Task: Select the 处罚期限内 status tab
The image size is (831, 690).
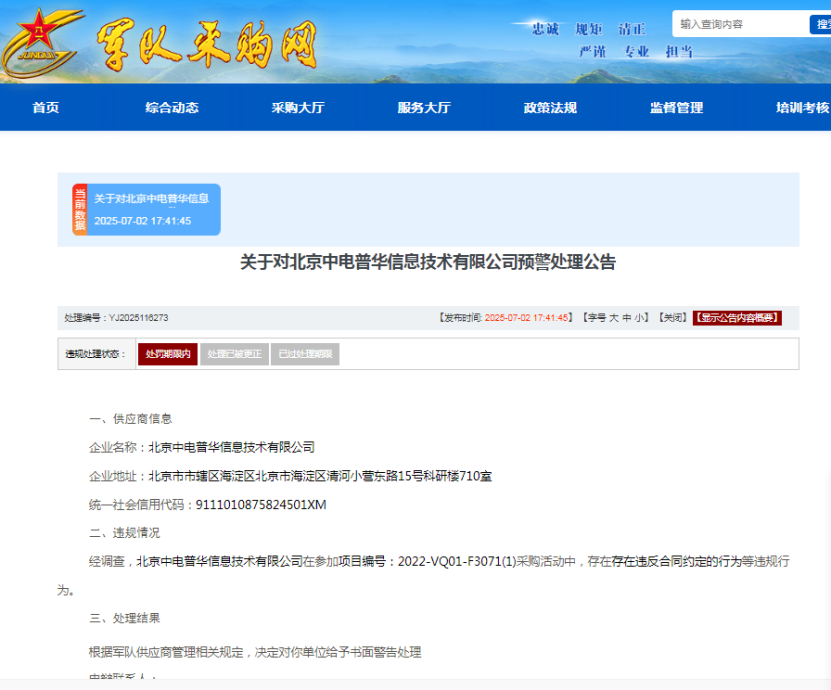Action: click(x=168, y=354)
